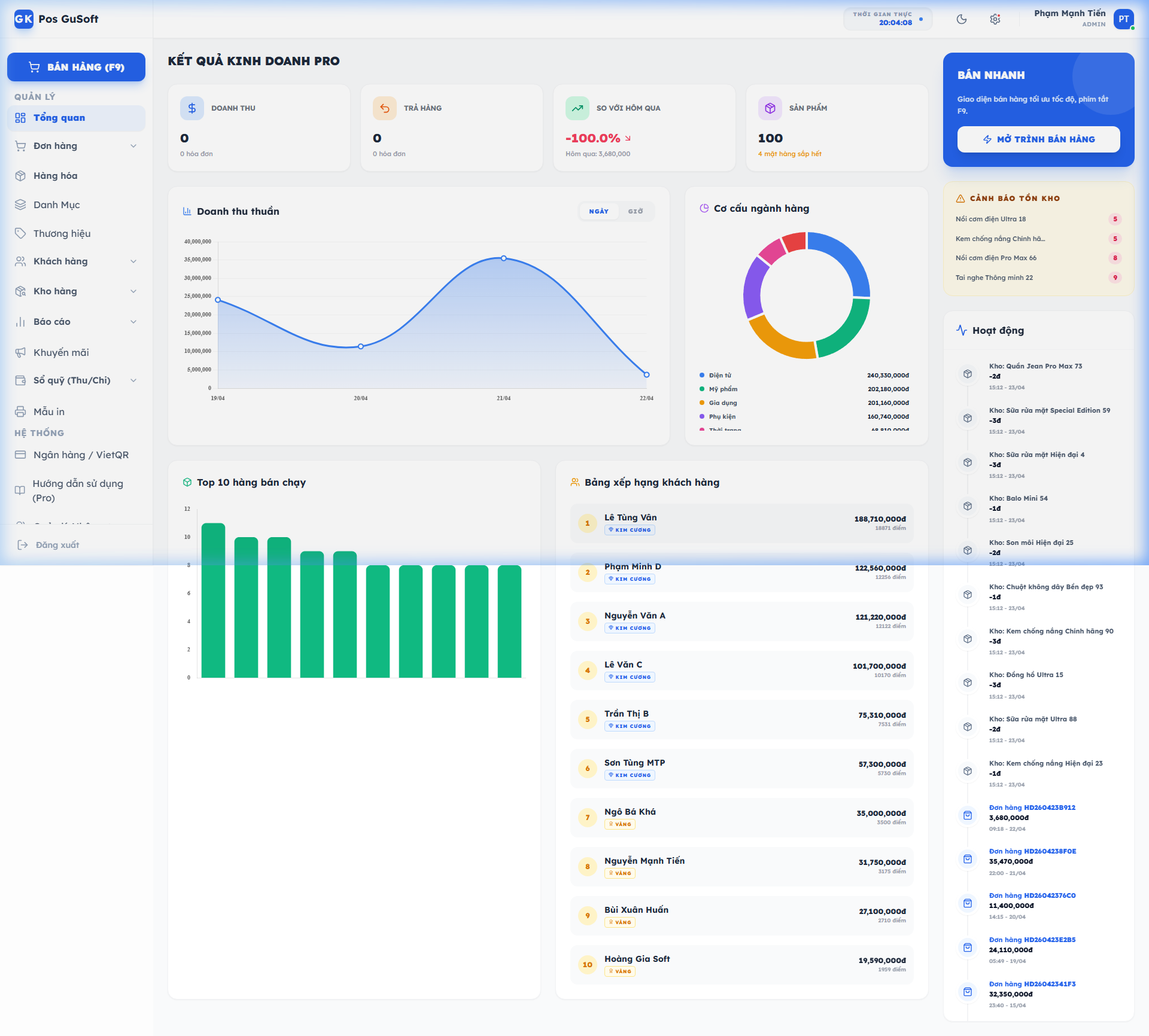Image resolution: width=1149 pixels, height=1036 pixels.
Task: Switch revenue chart back to NGÀY view
Action: pos(598,211)
